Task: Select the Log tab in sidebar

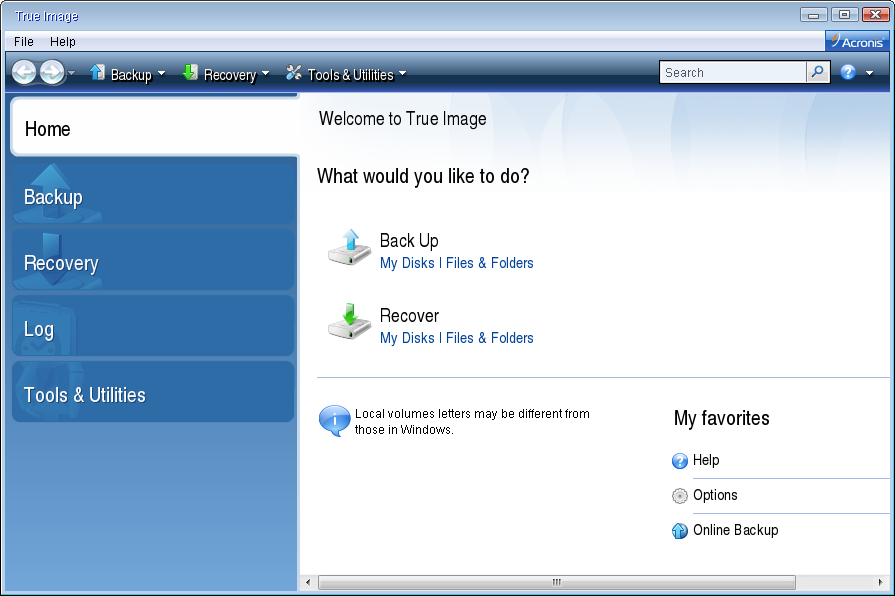Action: [153, 329]
